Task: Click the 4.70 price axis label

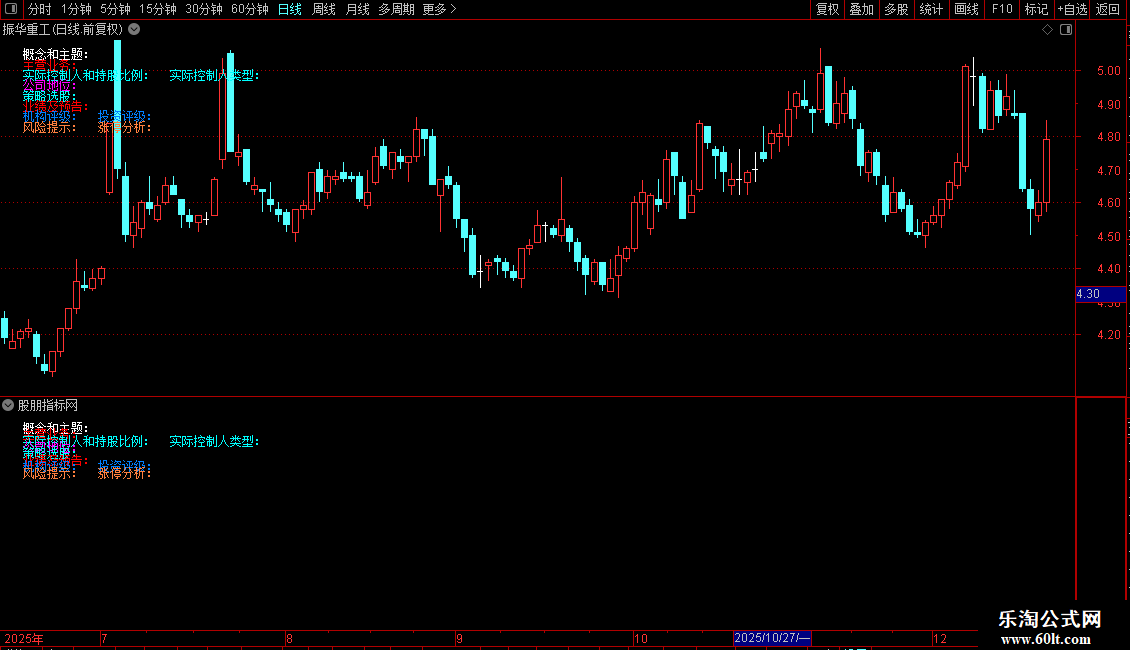Action: (1108, 171)
